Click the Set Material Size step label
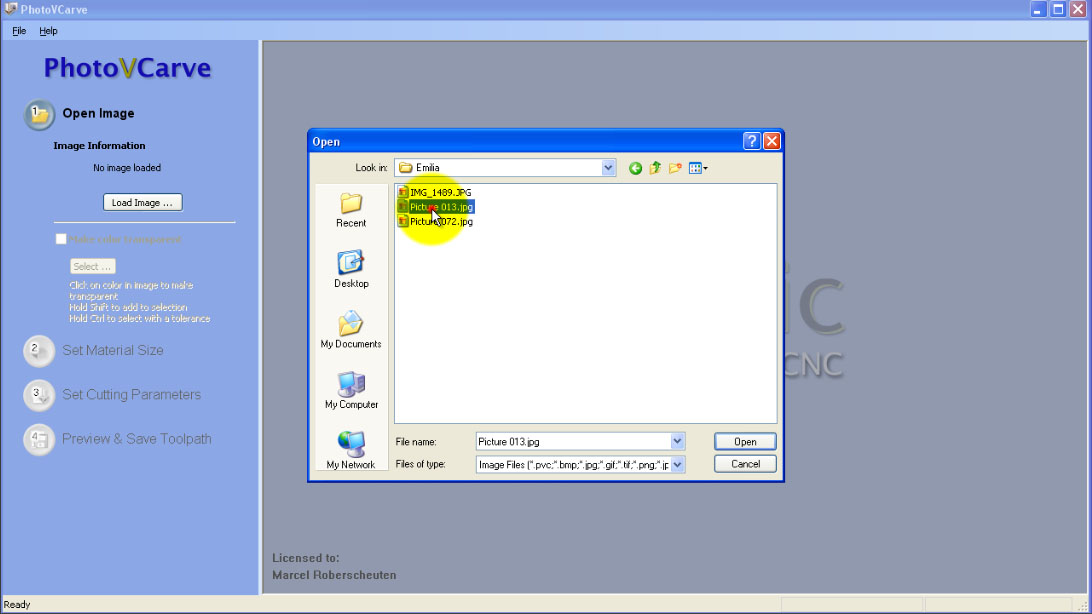1092x614 pixels. (113, 350)
